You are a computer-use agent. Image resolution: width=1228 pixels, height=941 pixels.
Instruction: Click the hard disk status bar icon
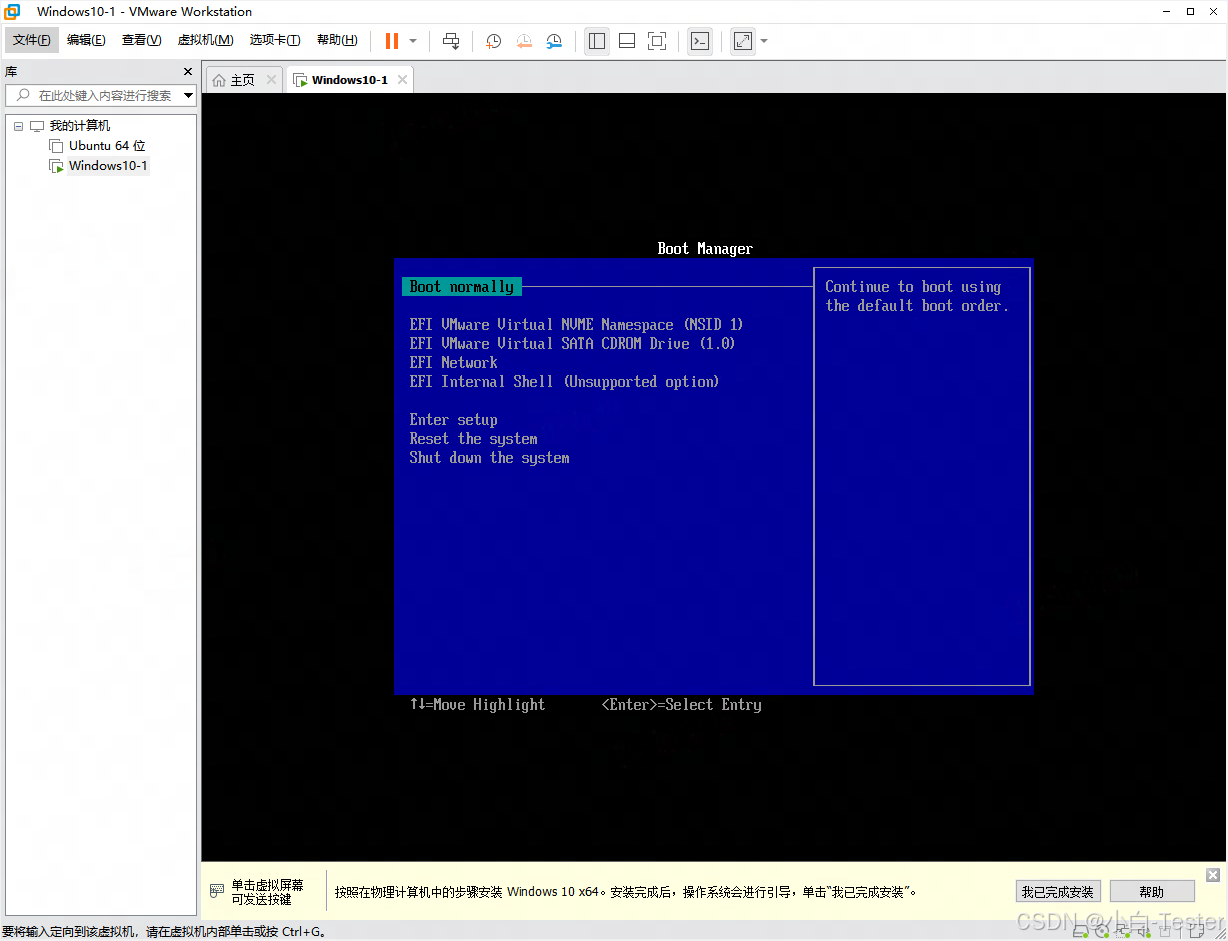click(1081, 932)
